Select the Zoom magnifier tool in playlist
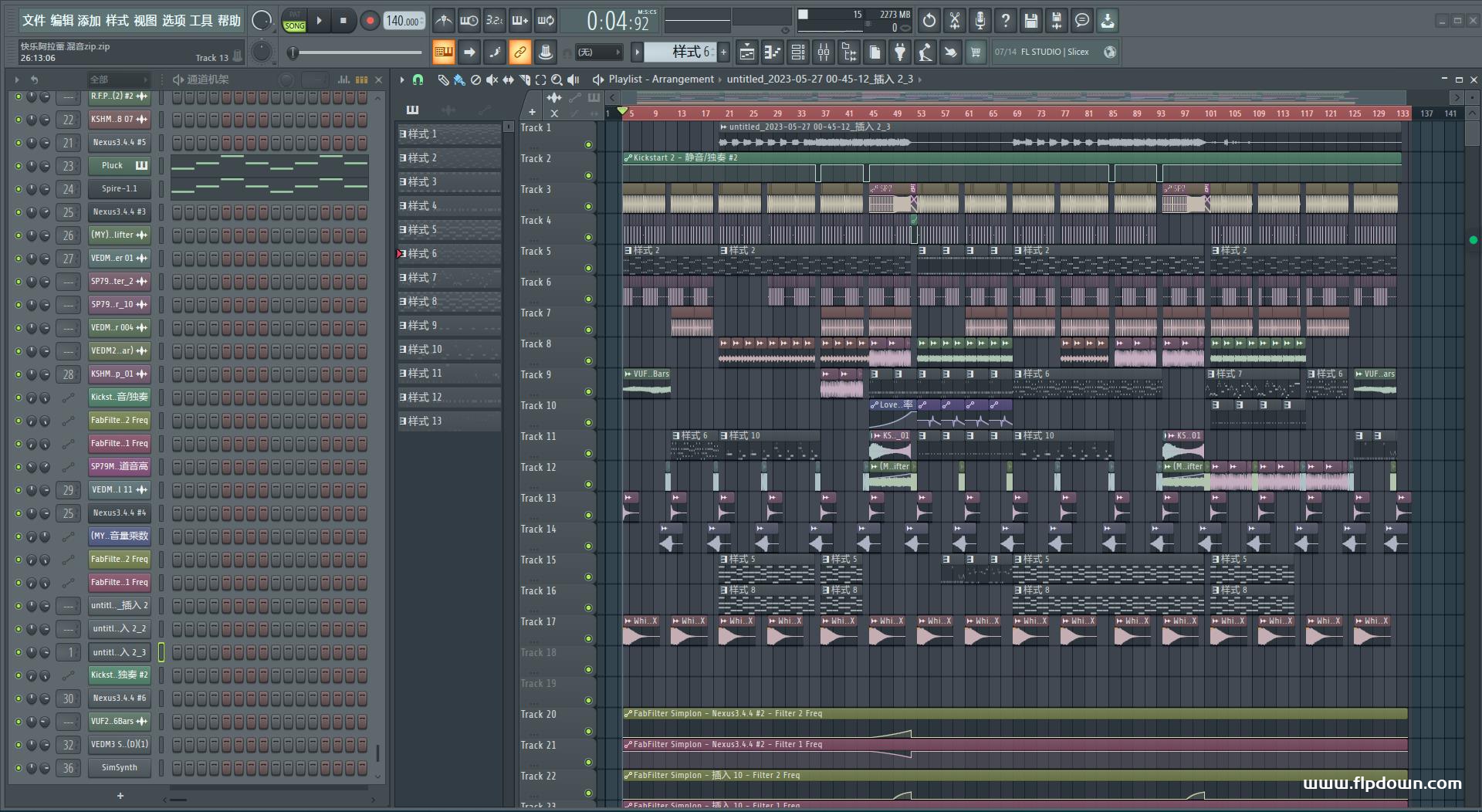The image size is (1482, 812). pyautogui.click(x=557, y=80)
